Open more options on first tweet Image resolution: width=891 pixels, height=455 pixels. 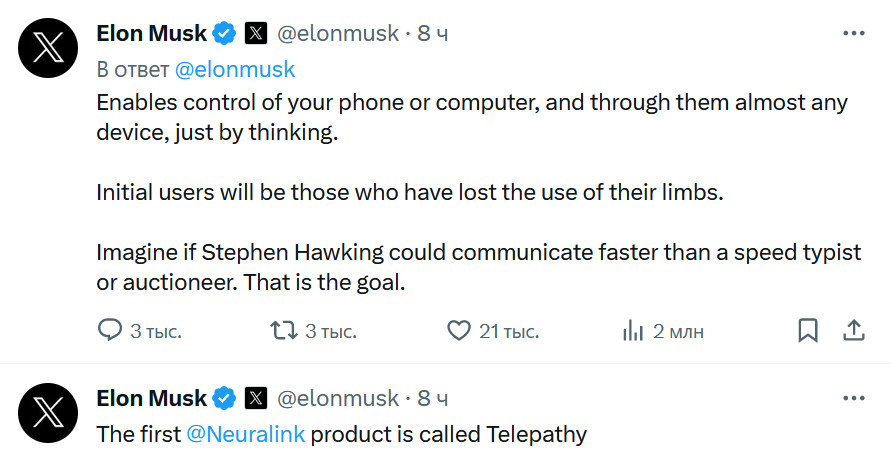(x=853, y=33)
